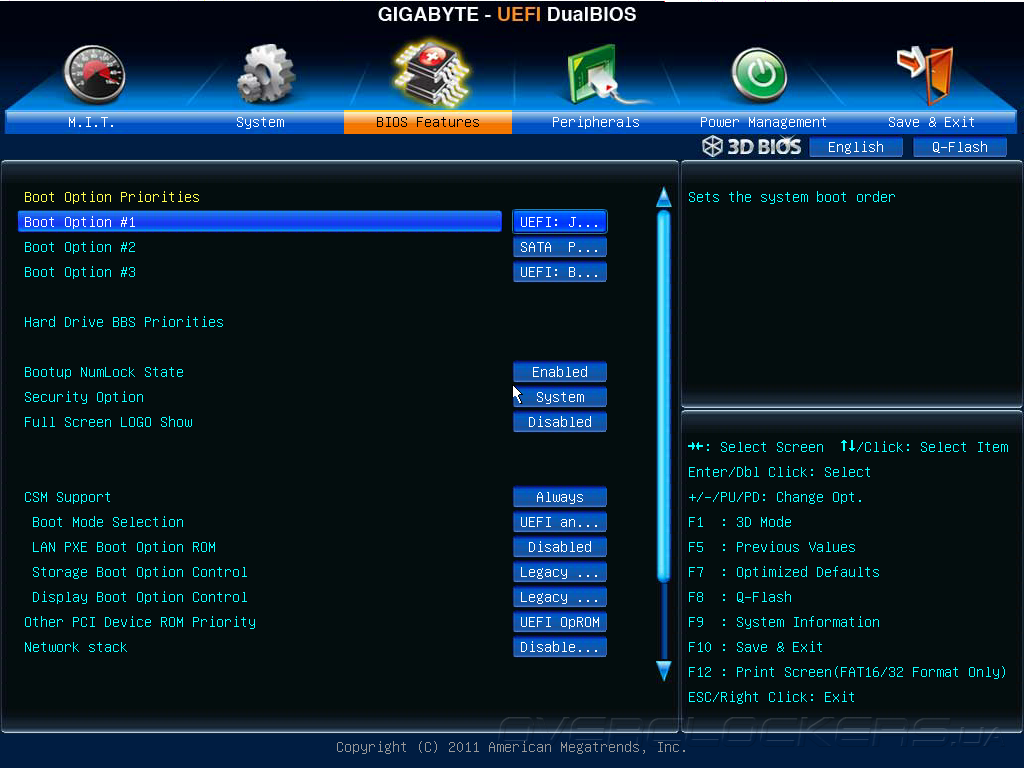This screenshot has width=1024, height=768.
Task: Click the F5 Previous Values hint
Action: click(x=771, y=547)
